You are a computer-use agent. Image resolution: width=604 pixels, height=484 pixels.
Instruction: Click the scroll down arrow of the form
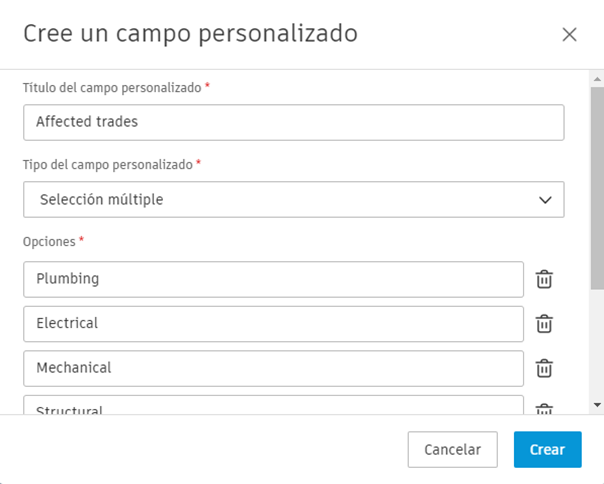[x=597, y=405]
